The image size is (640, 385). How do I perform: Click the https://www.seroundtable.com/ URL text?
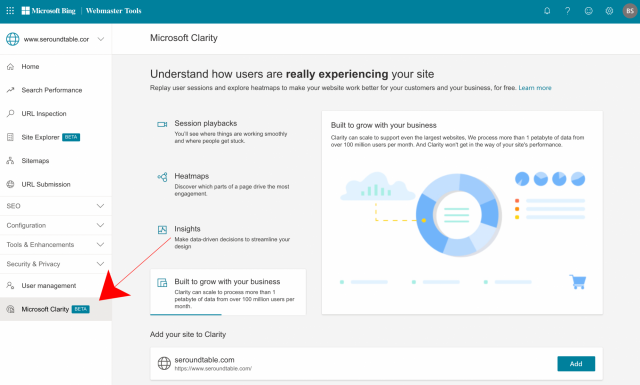point(213,369)
